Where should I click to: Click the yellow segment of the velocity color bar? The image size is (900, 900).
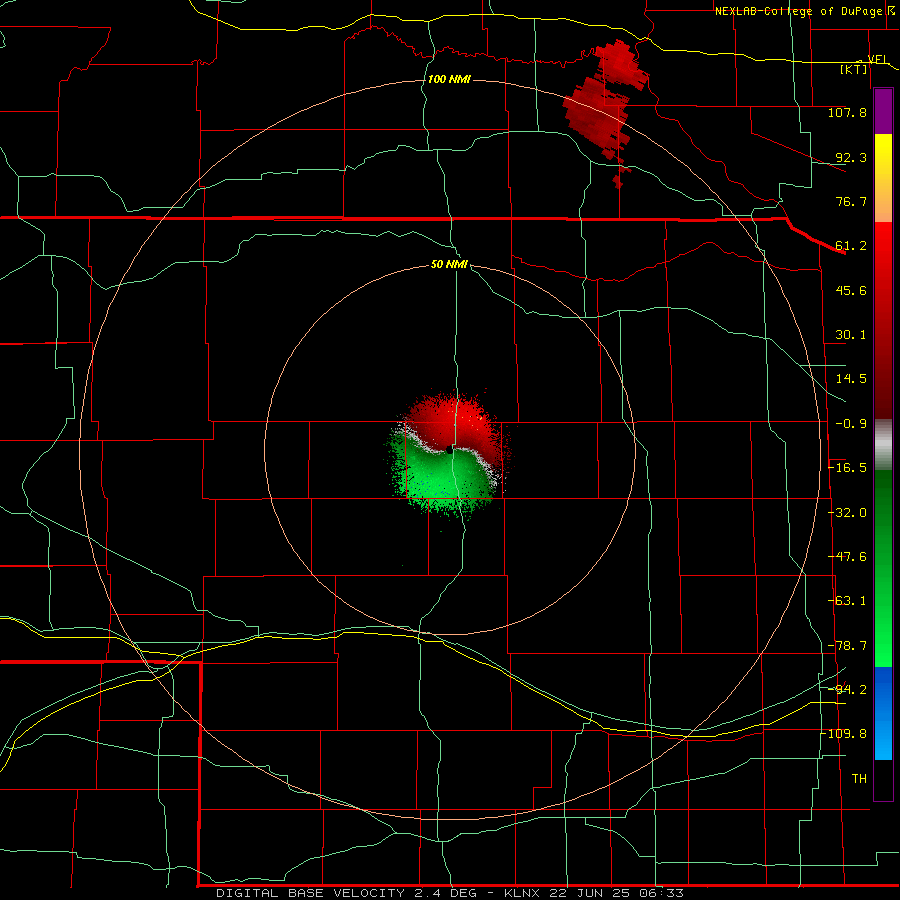coord(883,156)
